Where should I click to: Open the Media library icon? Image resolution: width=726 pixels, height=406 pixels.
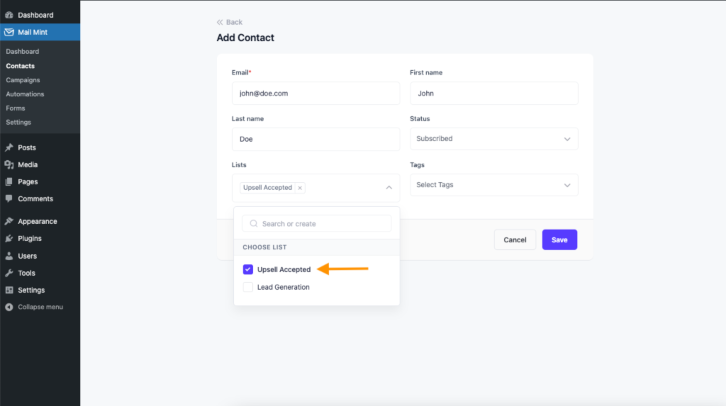[x=9, y=164]
